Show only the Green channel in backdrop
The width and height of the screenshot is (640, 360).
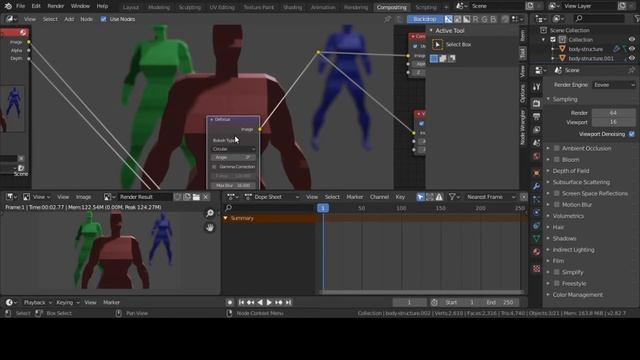click(x=484, y=19)
